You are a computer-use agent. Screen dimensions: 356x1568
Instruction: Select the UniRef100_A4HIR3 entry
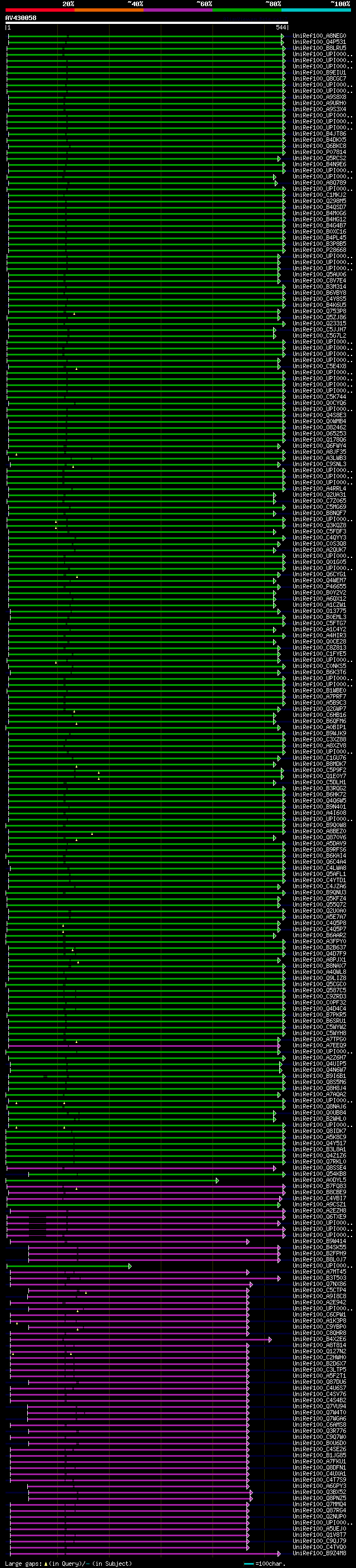click(319, 635)
